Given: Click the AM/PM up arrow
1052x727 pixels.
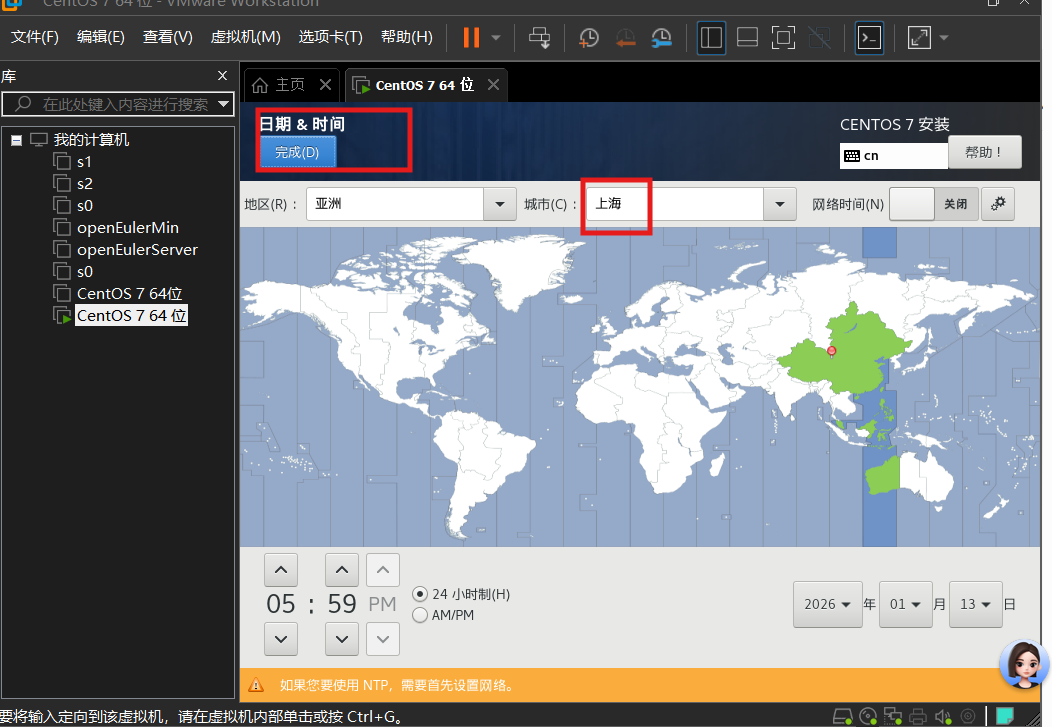Looking at the screenshot, I should tap(383, 570).
